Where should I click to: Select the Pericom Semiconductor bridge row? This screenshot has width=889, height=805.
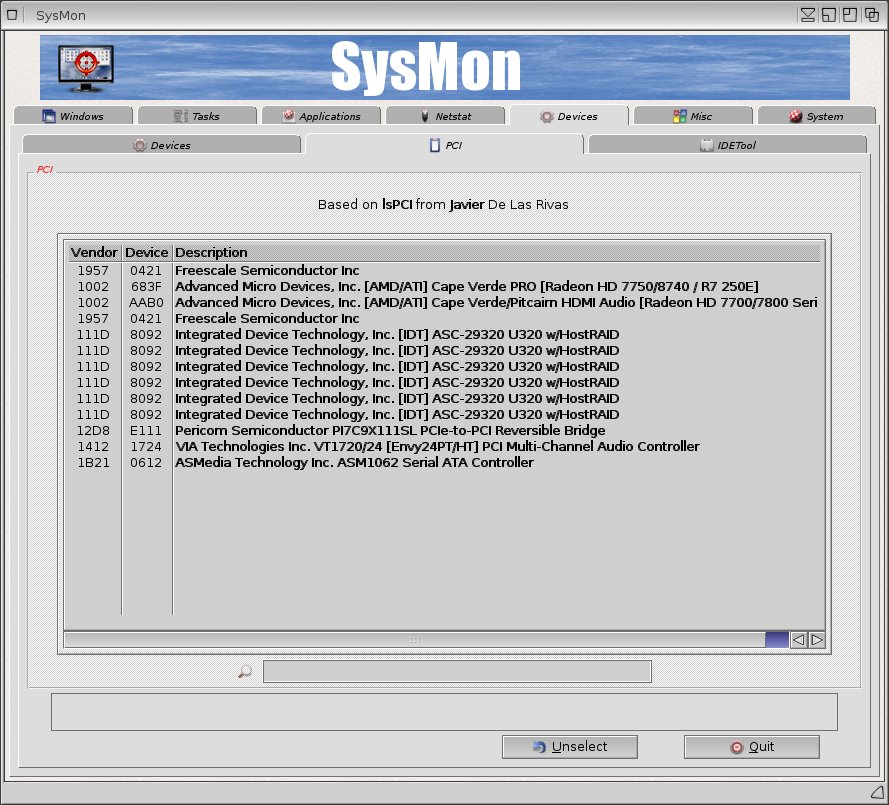(444, 430)
